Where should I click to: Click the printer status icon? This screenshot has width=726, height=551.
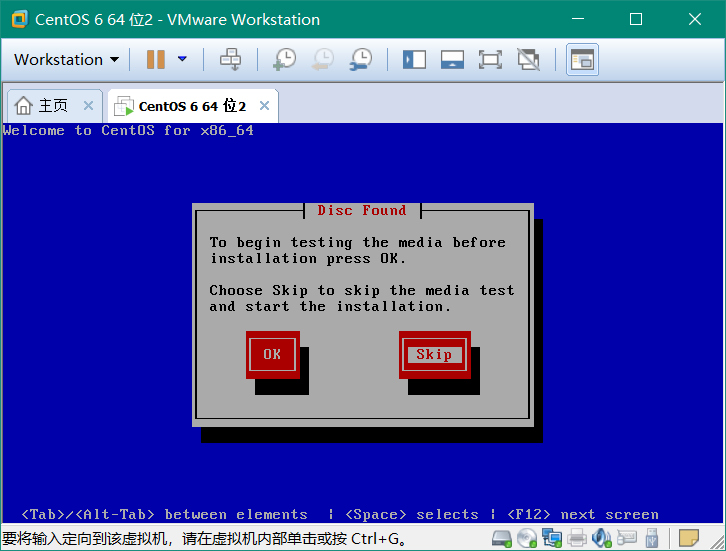coord(577,538)
